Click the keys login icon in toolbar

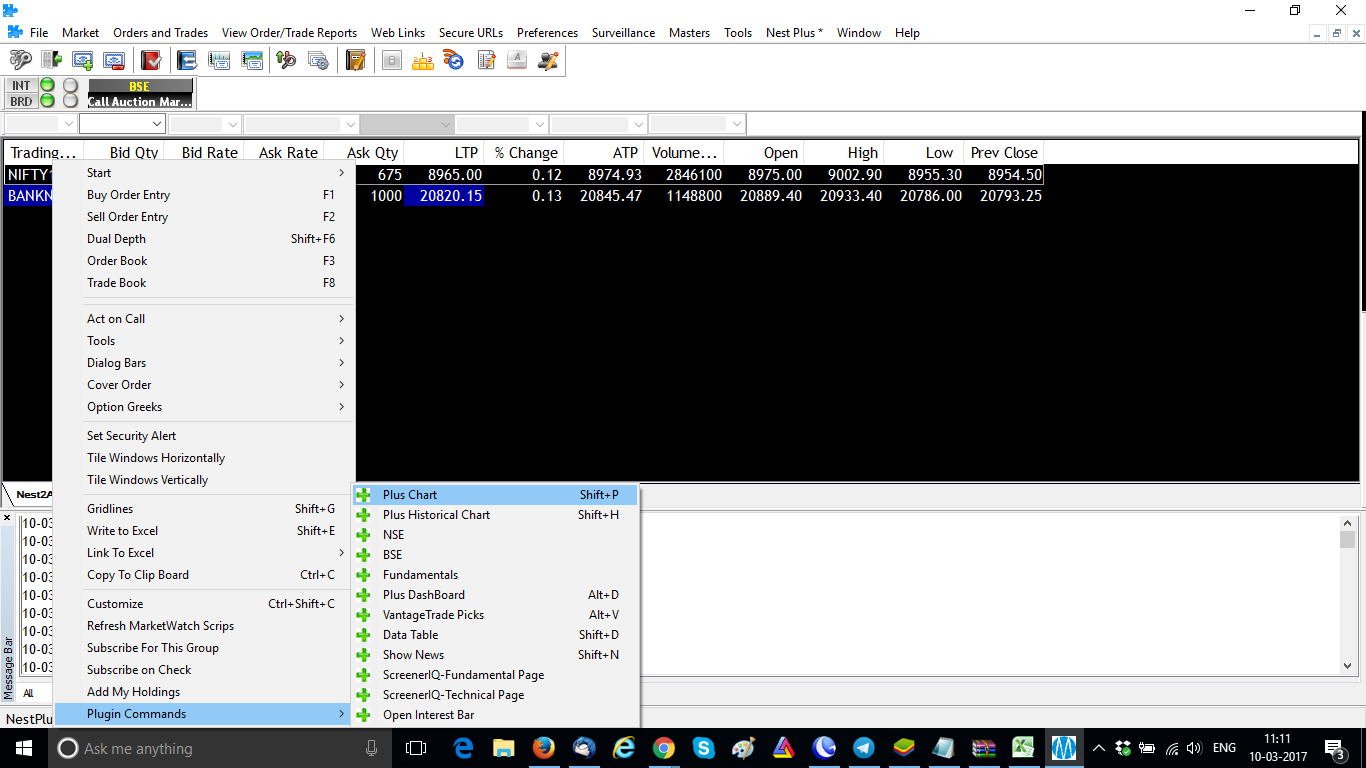[20, 60]
